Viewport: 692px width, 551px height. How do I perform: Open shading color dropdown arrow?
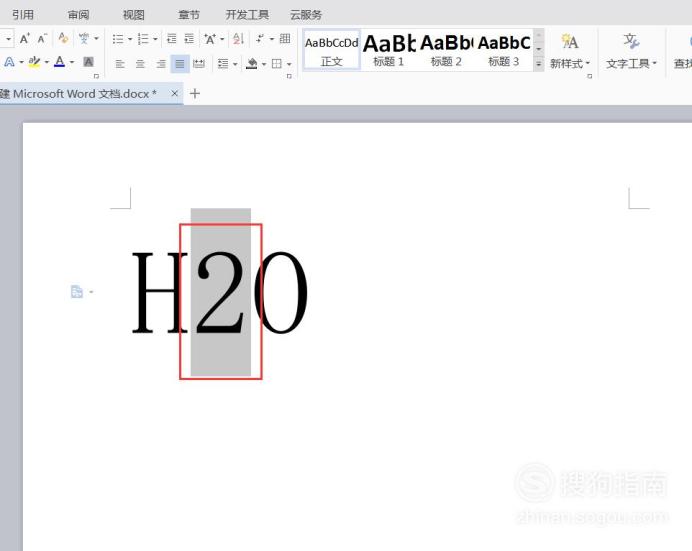coord(264,64)
